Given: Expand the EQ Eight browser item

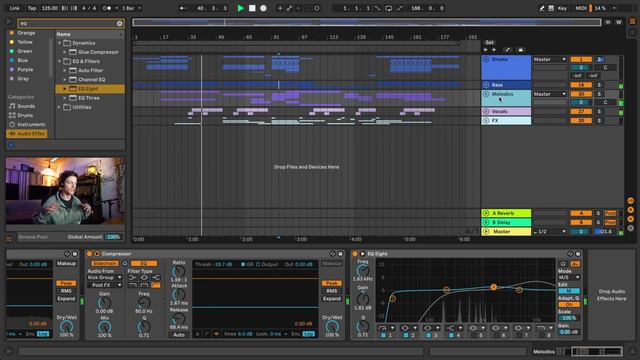Looking at the screenshot, I should point(64,89).
